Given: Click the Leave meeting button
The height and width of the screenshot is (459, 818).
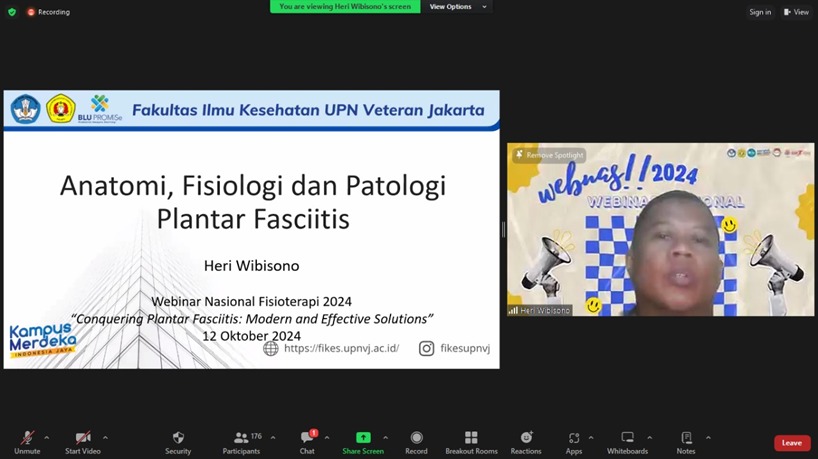Looking at the screenshot, I should tap(791, 443).
